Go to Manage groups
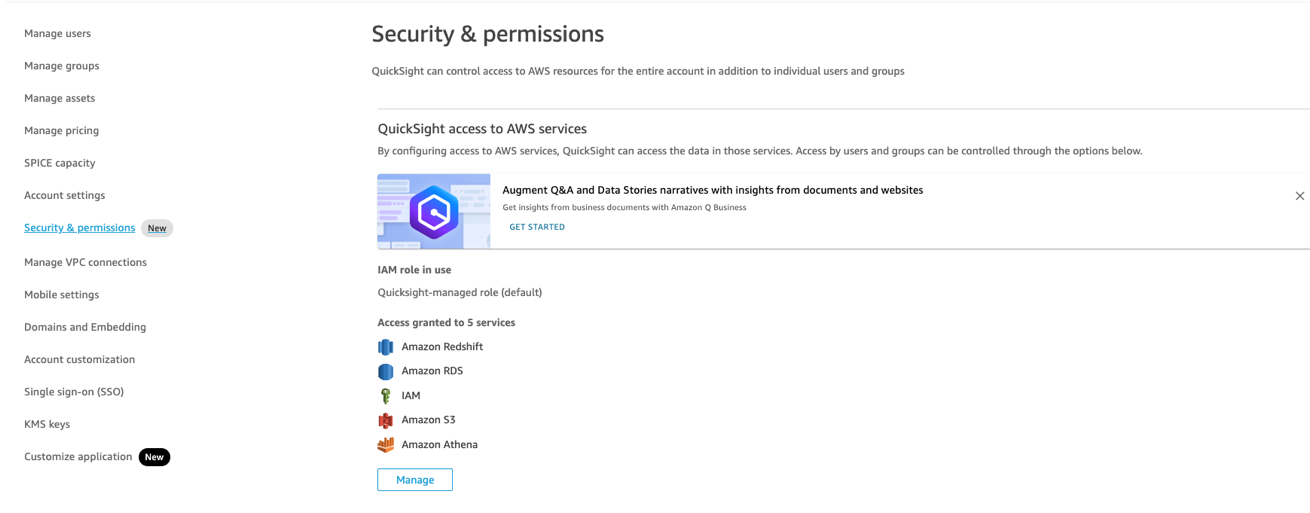The image size is (1310, 513). click(61, 66)
